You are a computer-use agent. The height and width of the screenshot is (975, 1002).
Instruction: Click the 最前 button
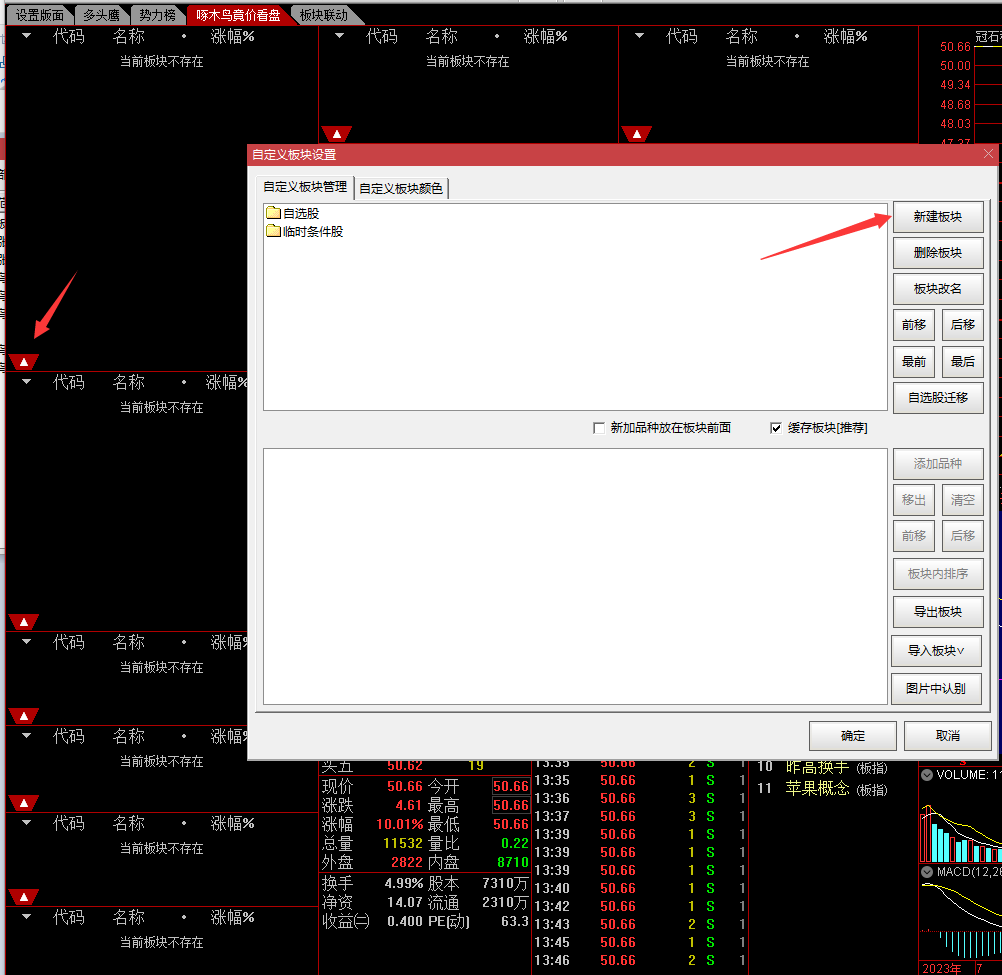(914, 362)
